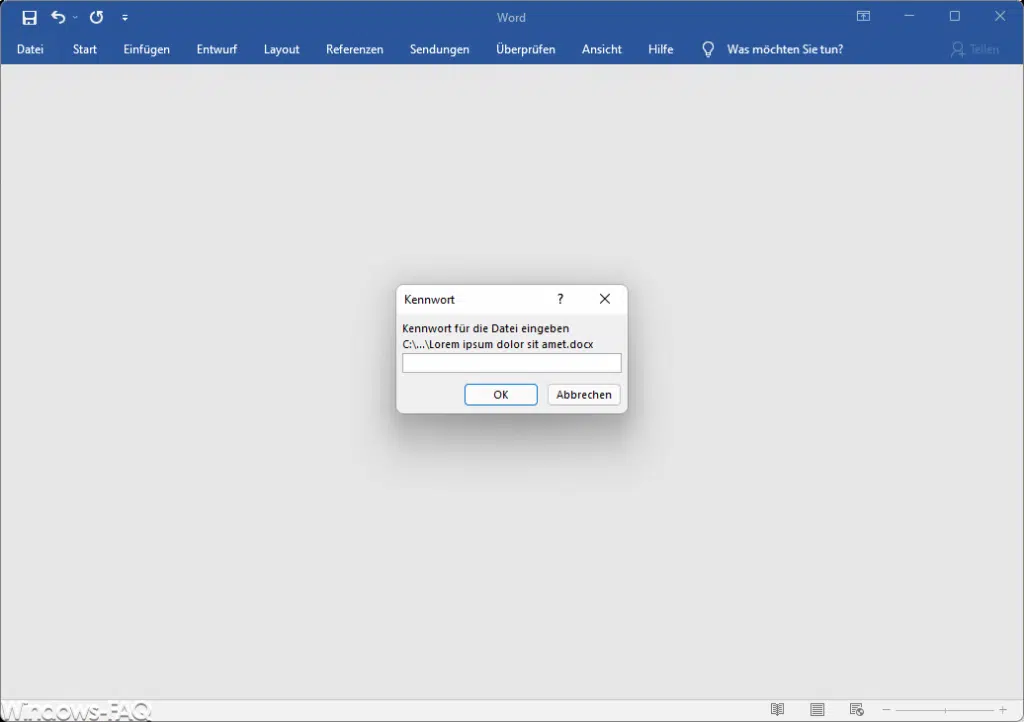
Task: Open the Datei menu tab
Action: pyautogui.click(x=30, y=49)
